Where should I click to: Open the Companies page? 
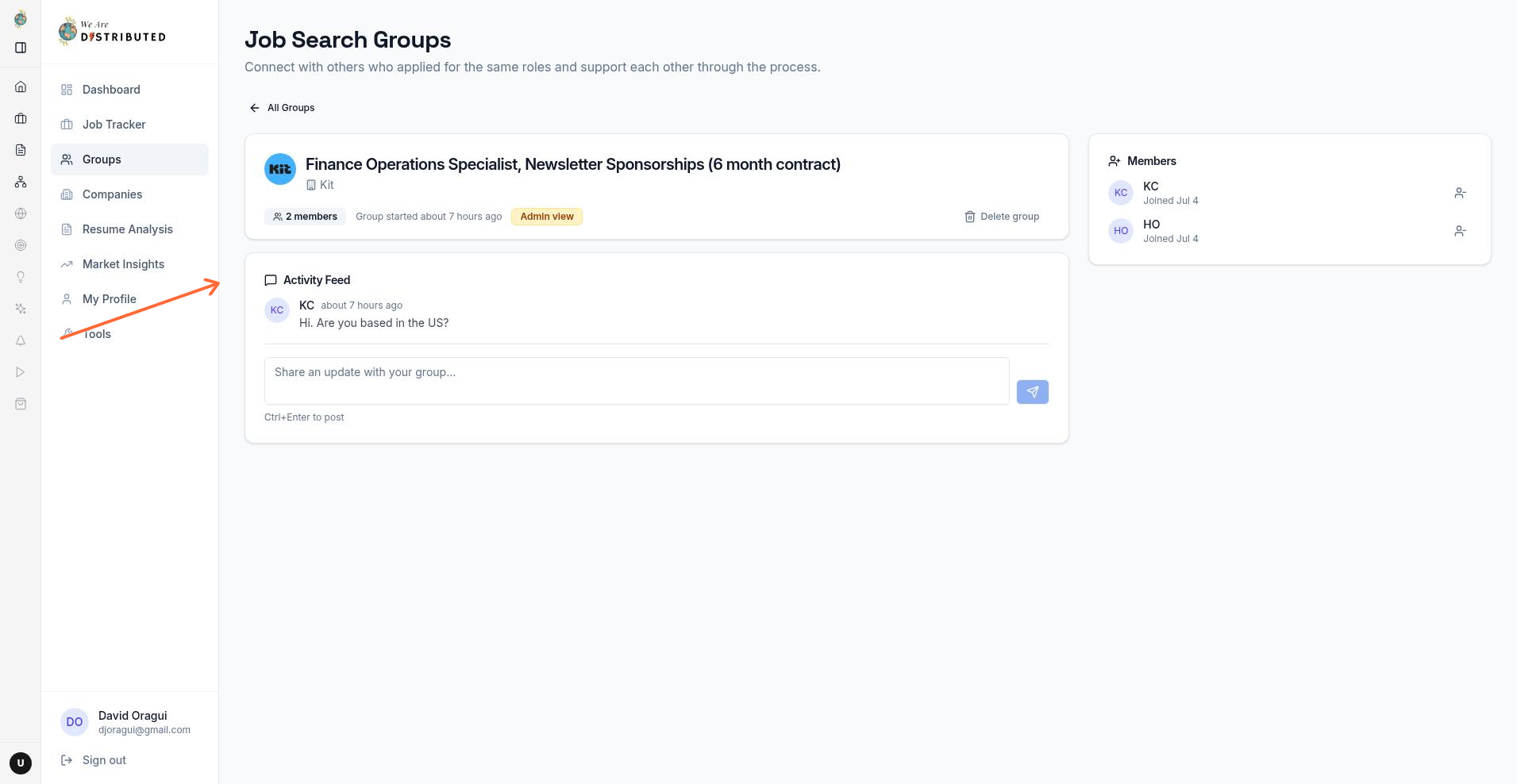(130, 194)
